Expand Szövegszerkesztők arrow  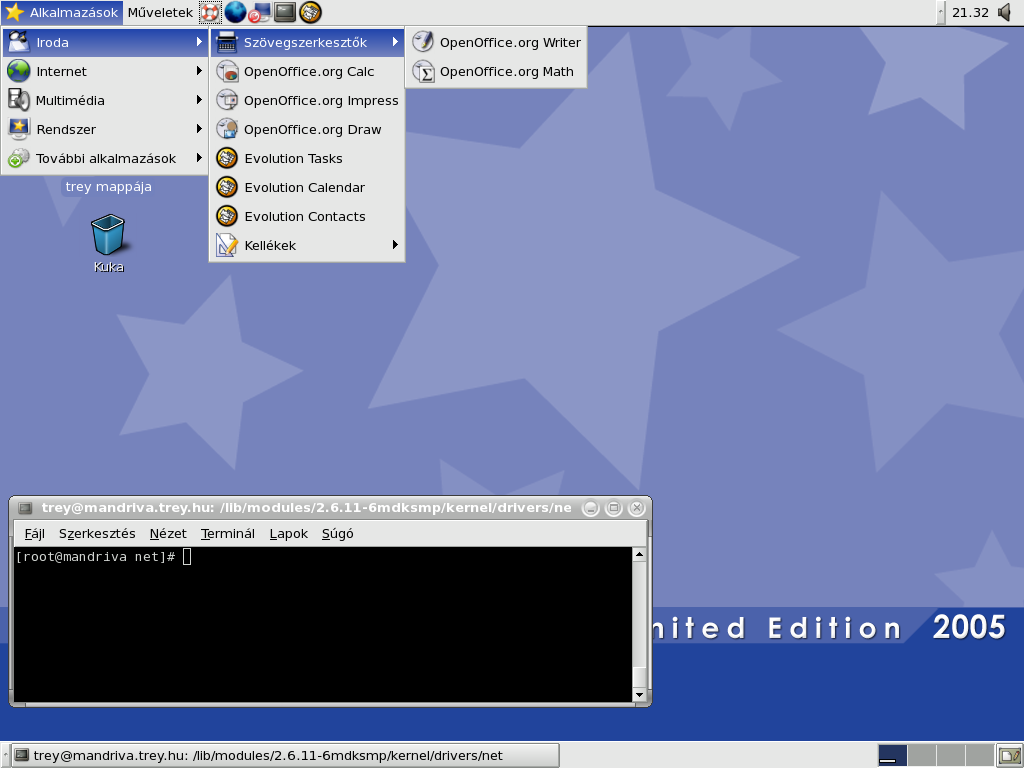395,42
